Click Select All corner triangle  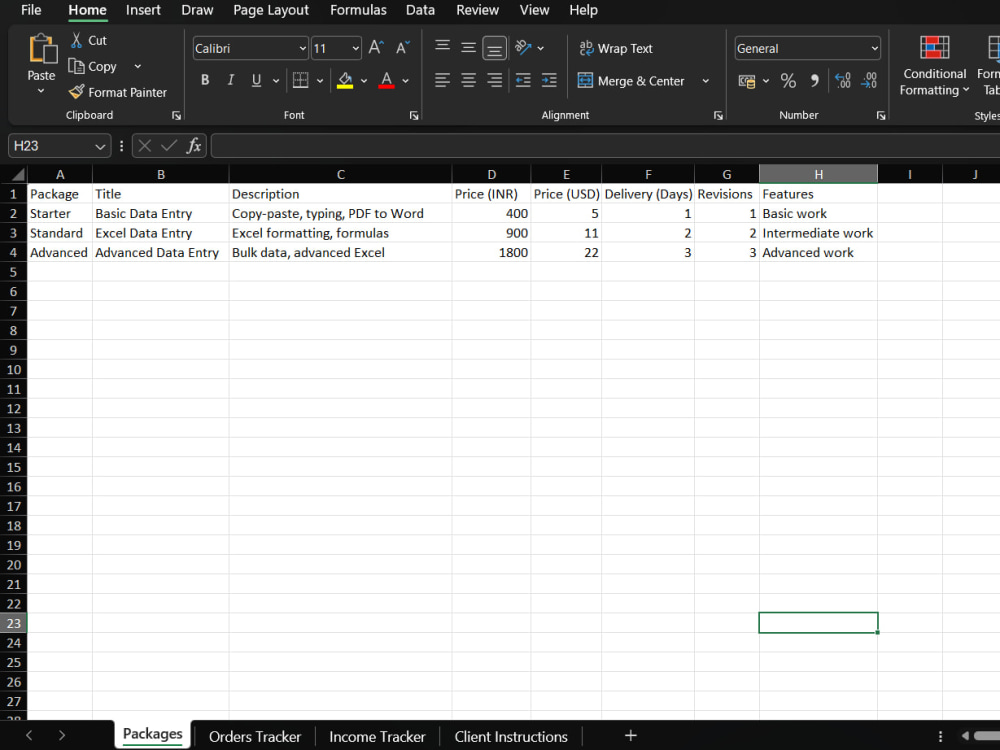click(18, 174)
